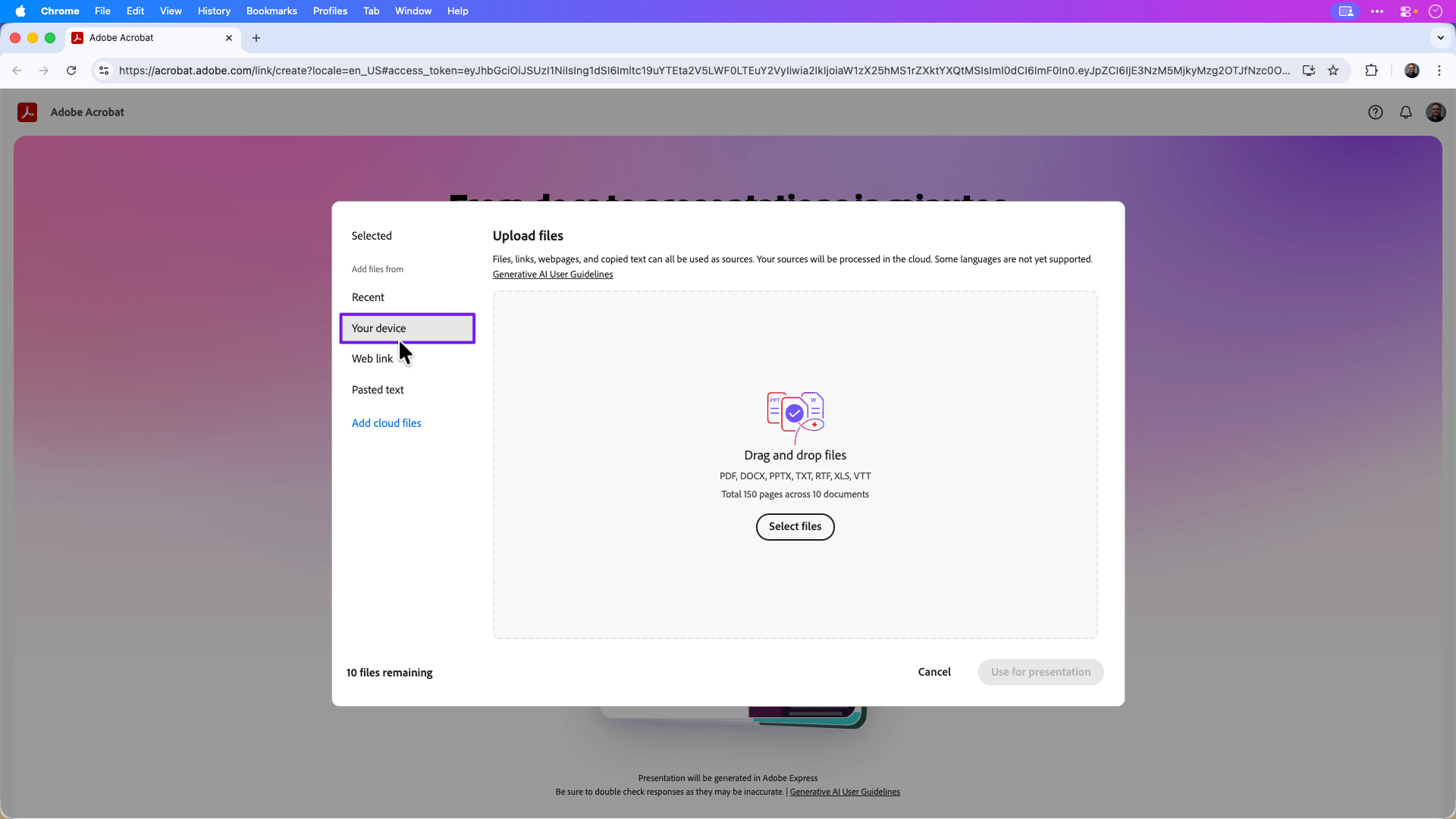The image size is (1456, 819).
Task: Open the Acrobat user profile avatar
Action: point(1436,112)
